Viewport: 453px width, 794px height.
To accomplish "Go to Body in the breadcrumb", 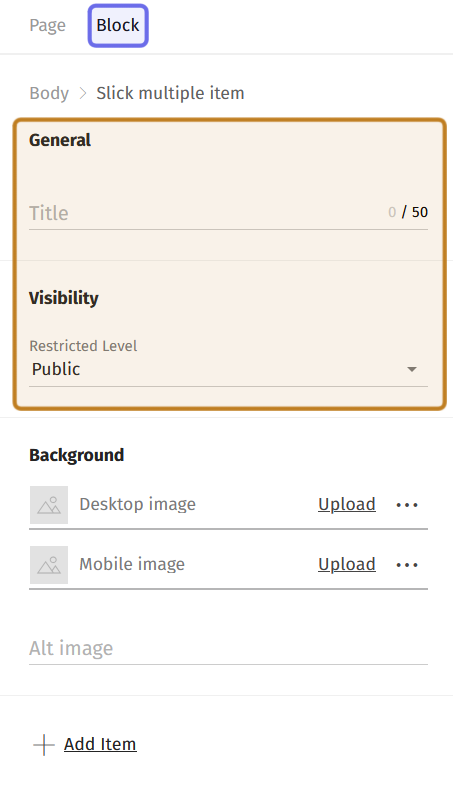I will click(x=49, y=93).
